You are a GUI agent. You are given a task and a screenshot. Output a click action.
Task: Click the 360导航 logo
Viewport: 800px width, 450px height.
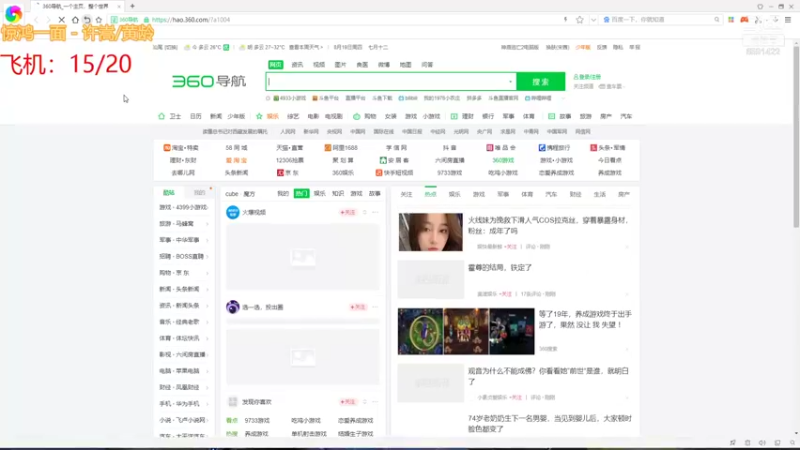[x=209, y=81]
